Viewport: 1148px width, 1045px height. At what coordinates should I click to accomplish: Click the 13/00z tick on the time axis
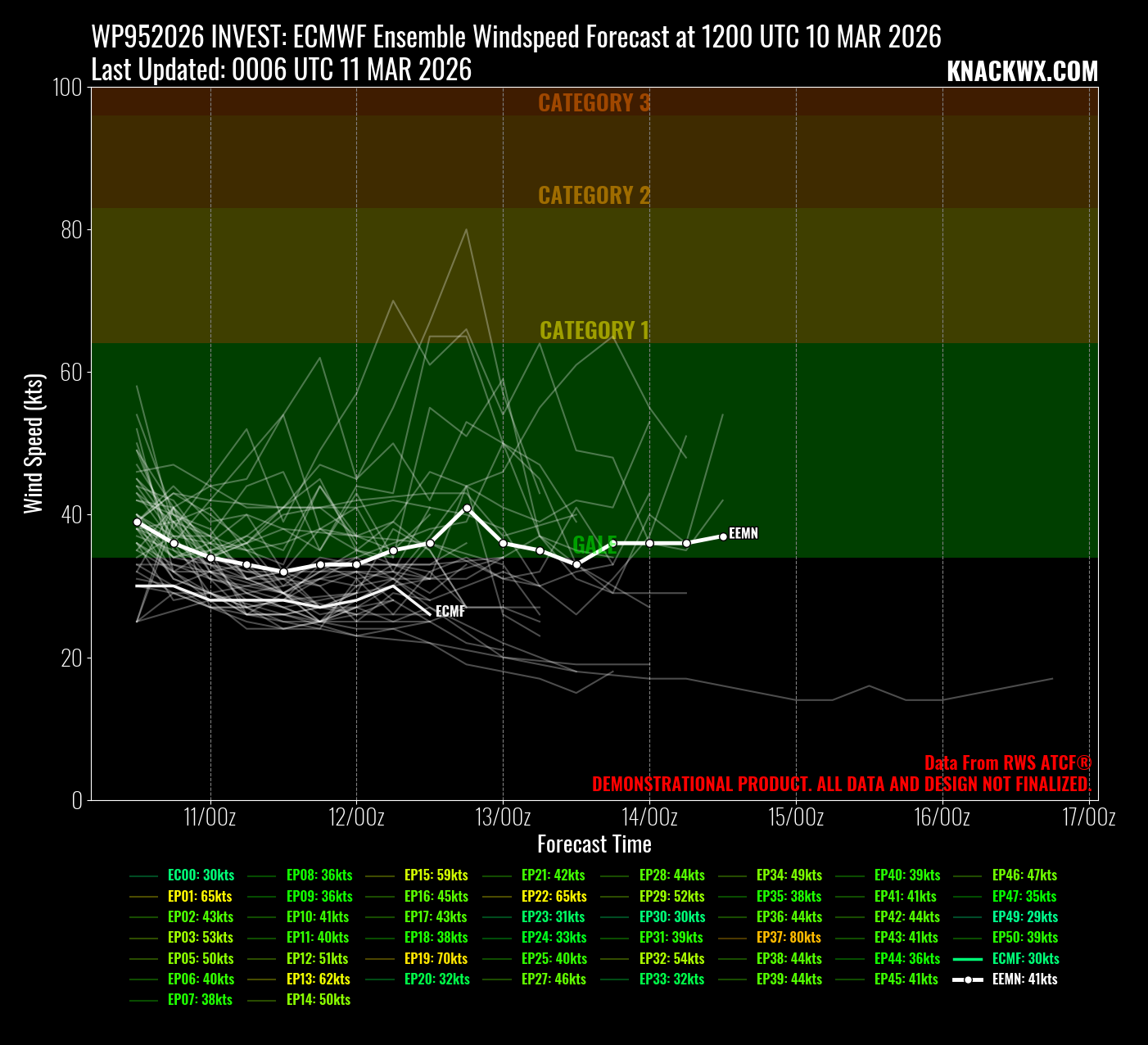503,817
